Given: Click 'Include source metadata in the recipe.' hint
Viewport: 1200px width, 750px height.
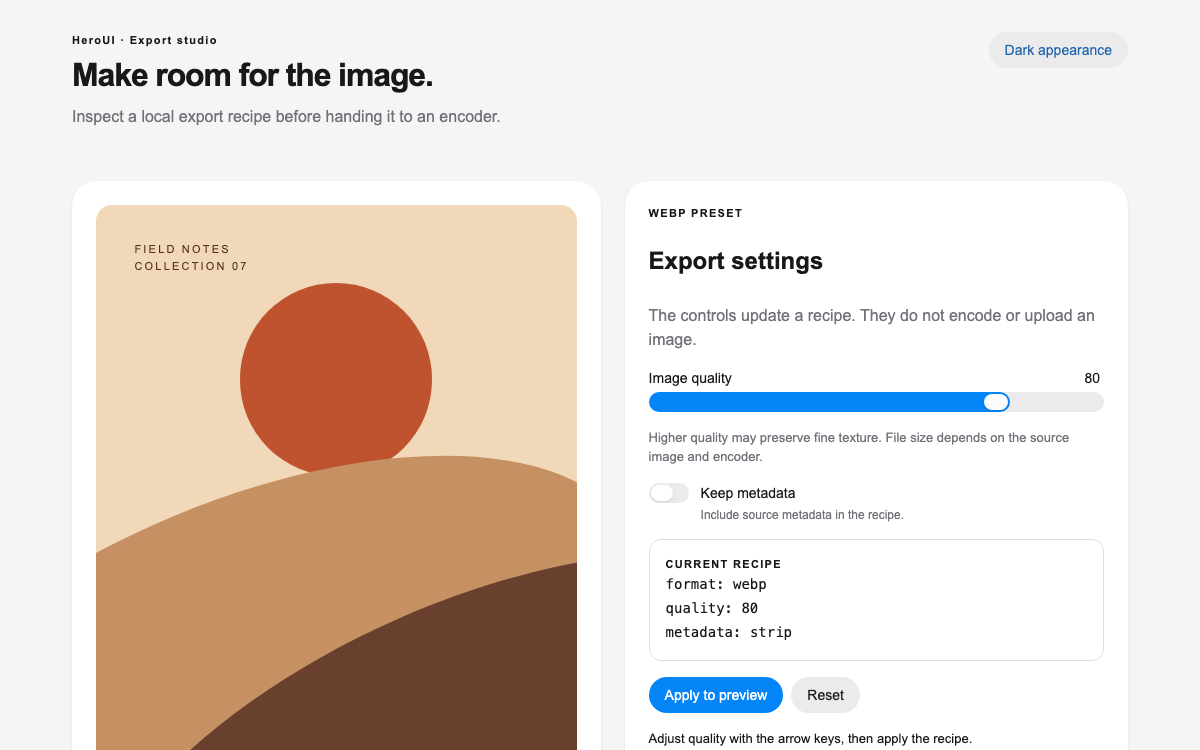Looking at the screenshot, I should (x=802, y=515).
